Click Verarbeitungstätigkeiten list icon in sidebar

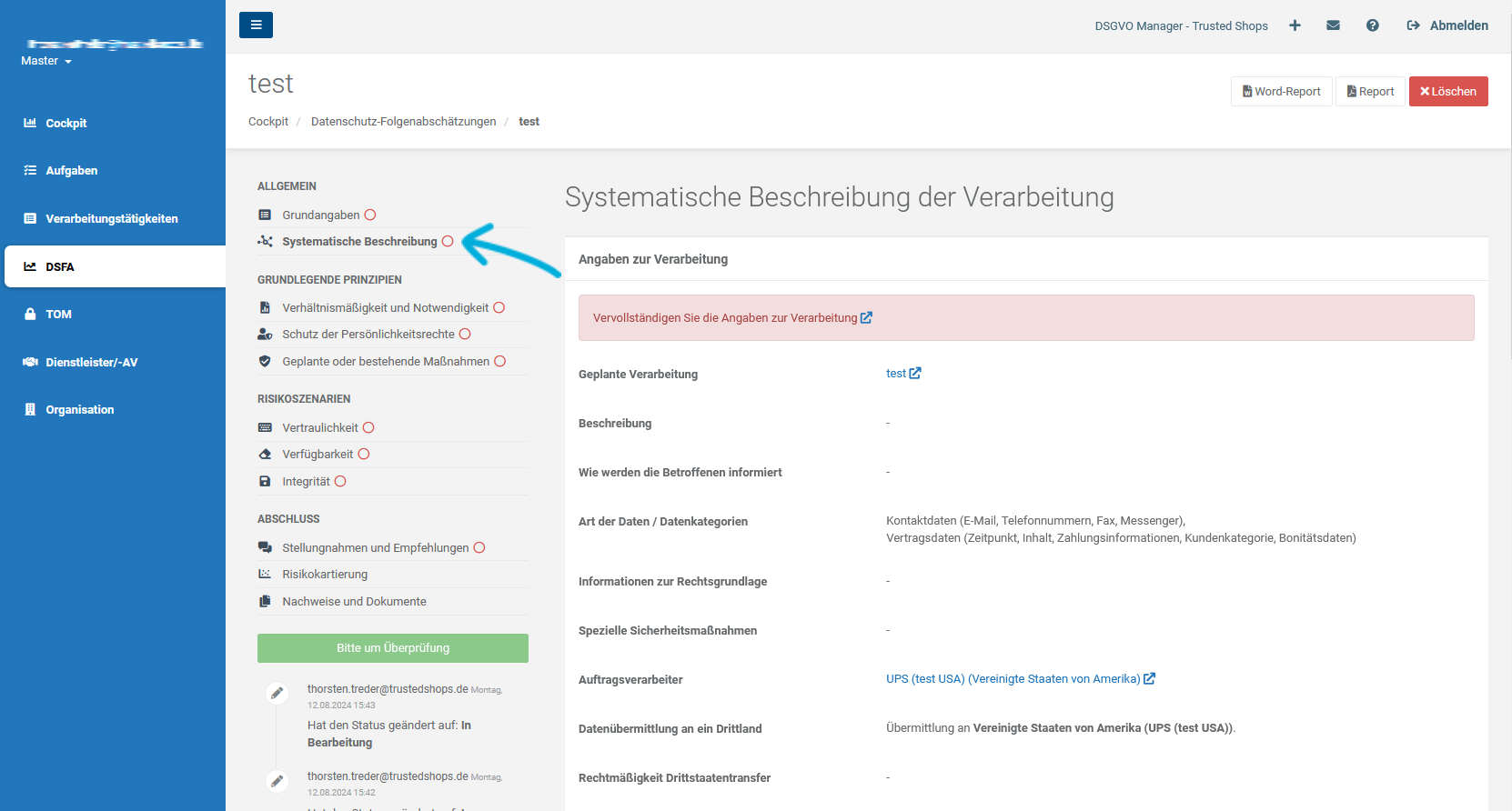(30, 218)
